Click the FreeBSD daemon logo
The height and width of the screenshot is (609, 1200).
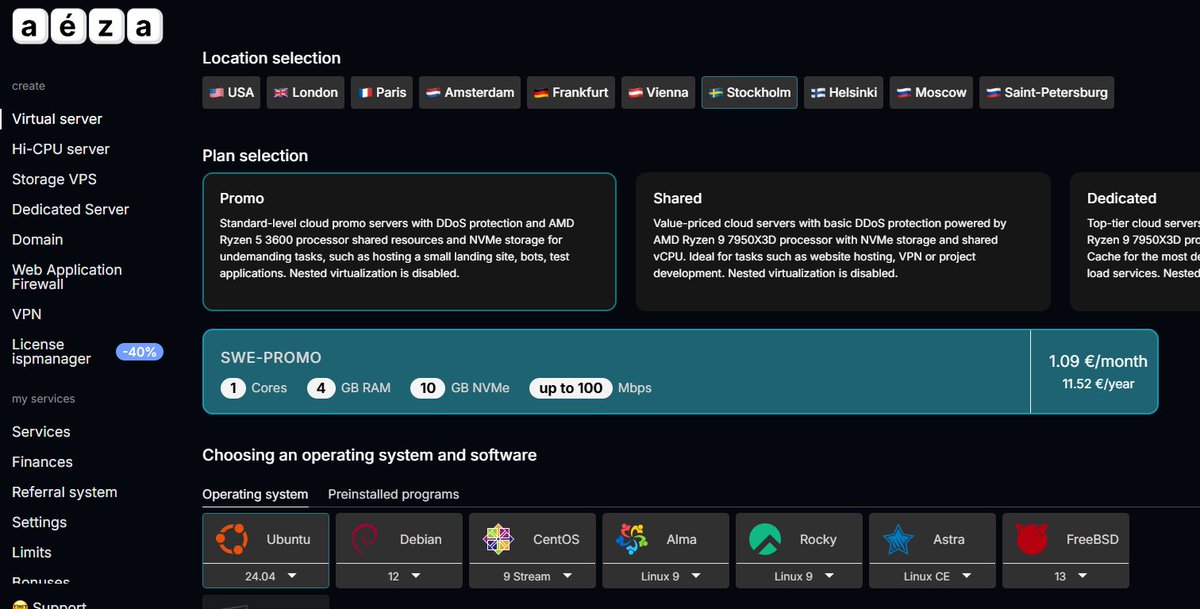point(1032,539)
